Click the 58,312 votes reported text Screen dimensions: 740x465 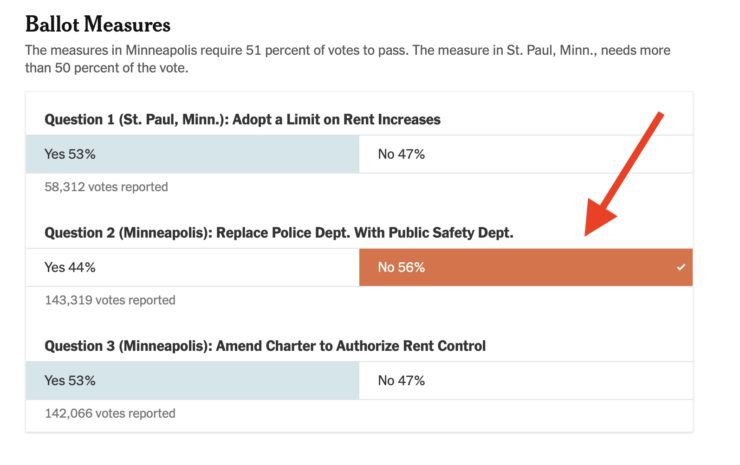pyautogui.click(x=106, y=187)
